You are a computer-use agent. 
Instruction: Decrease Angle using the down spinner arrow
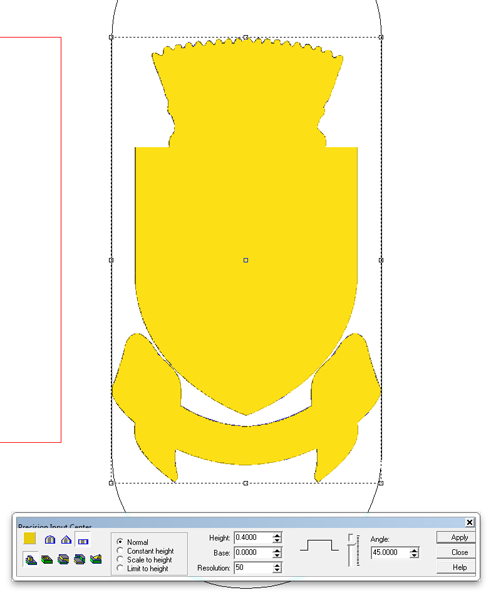pos(414,555)
